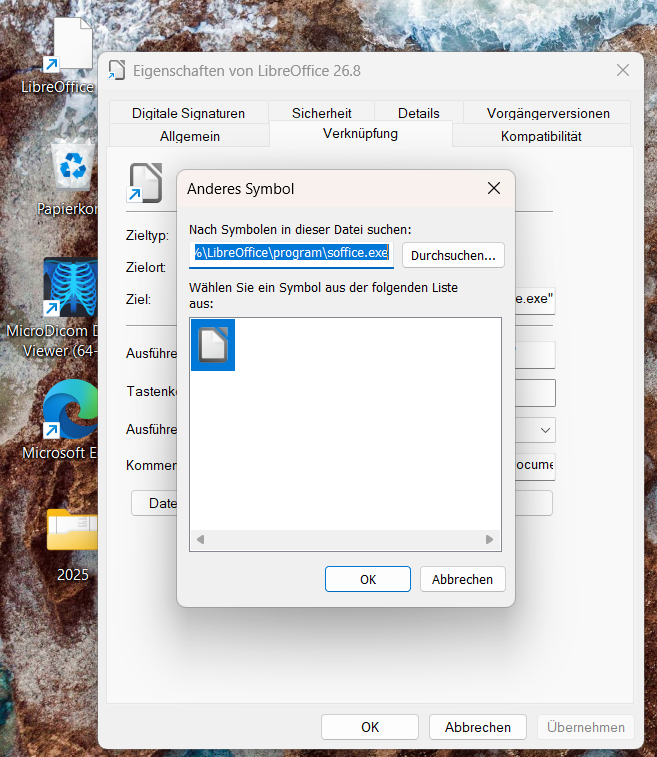Click the Zielort label
Viewport: 657px width, 757px height.
click(x=146, y=267)
